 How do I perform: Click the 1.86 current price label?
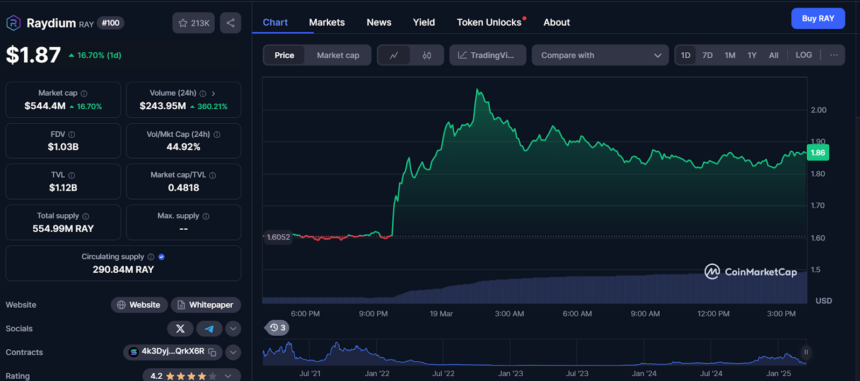[818, 152]
